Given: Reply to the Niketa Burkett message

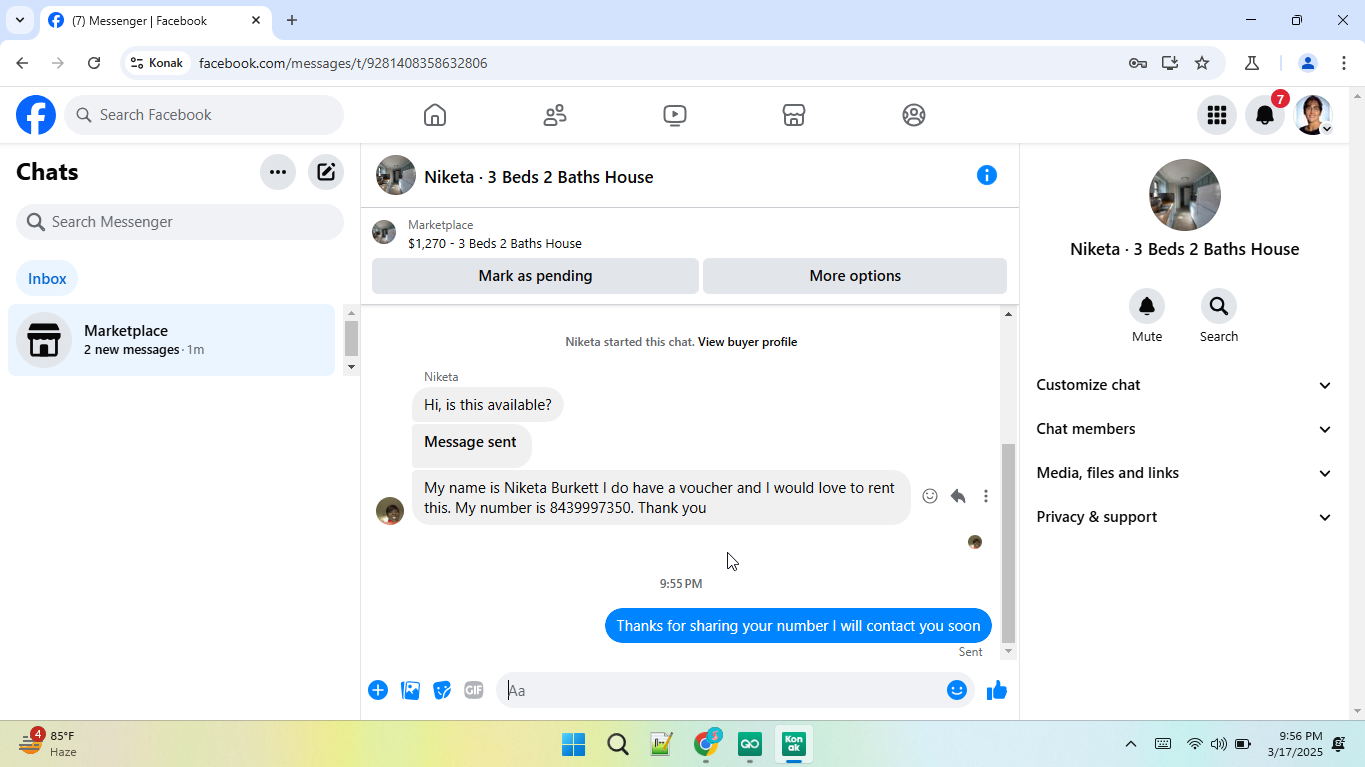Looking at the screenshot, I should 958,496.
